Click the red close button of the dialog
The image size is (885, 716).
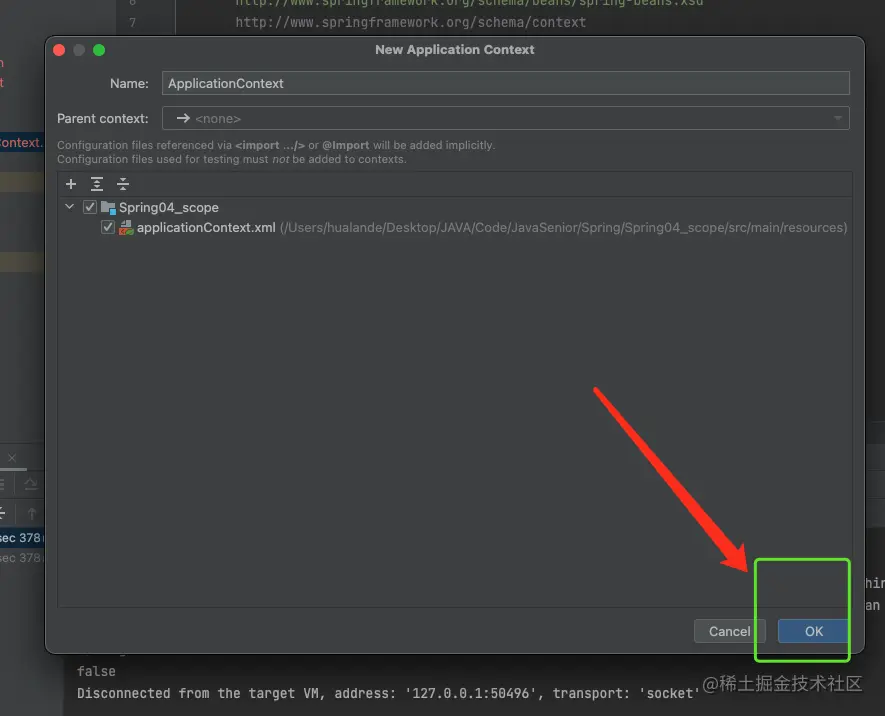[x=59, y=50]
